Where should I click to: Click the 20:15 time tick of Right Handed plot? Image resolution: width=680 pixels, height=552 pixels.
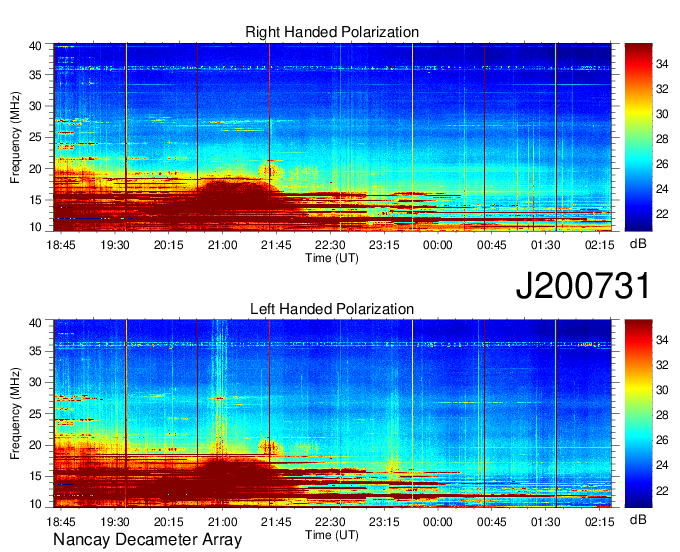(169, 245)
